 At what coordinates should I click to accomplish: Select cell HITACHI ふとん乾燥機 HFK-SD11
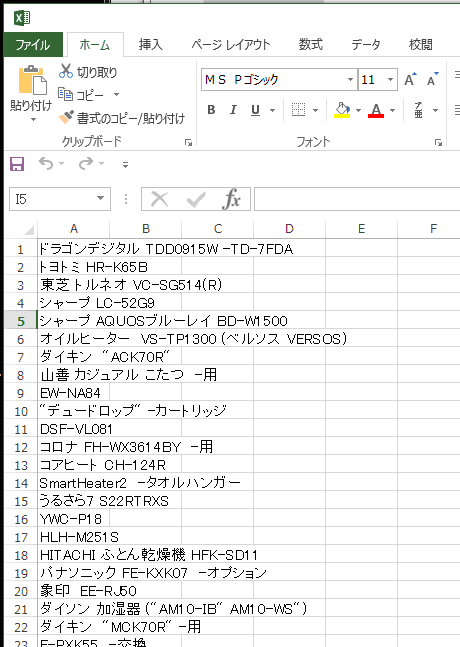73,555
